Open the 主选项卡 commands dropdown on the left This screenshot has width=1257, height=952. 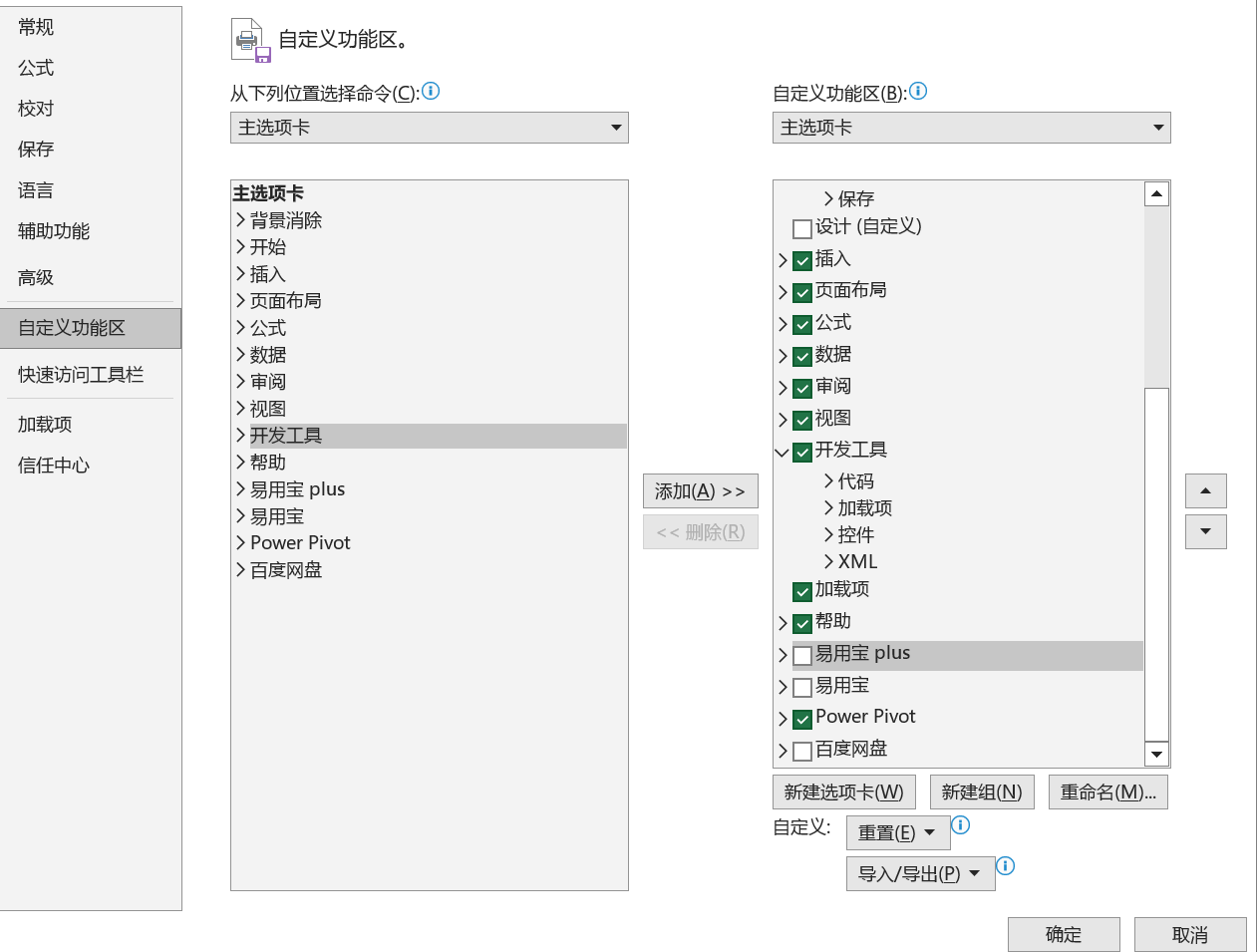click(x=617, y=128)
